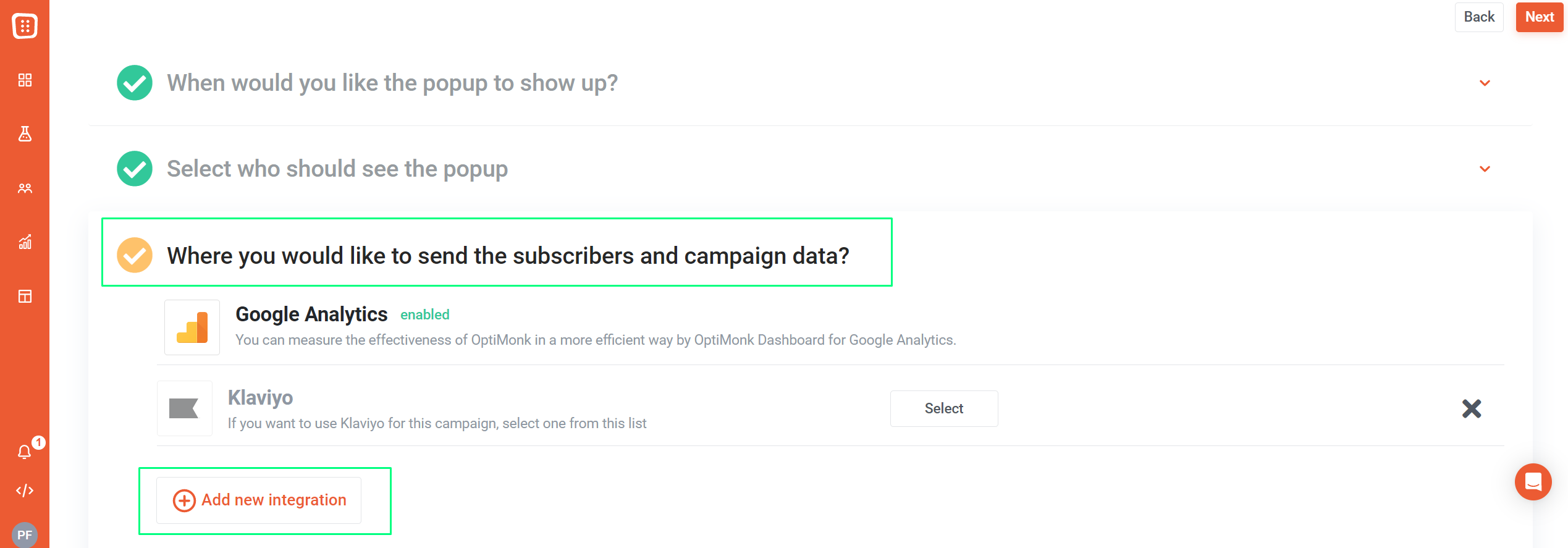Click the Google Analytics logo tile
Screen dimensions: 1568x548
click(x=192, y=327)
